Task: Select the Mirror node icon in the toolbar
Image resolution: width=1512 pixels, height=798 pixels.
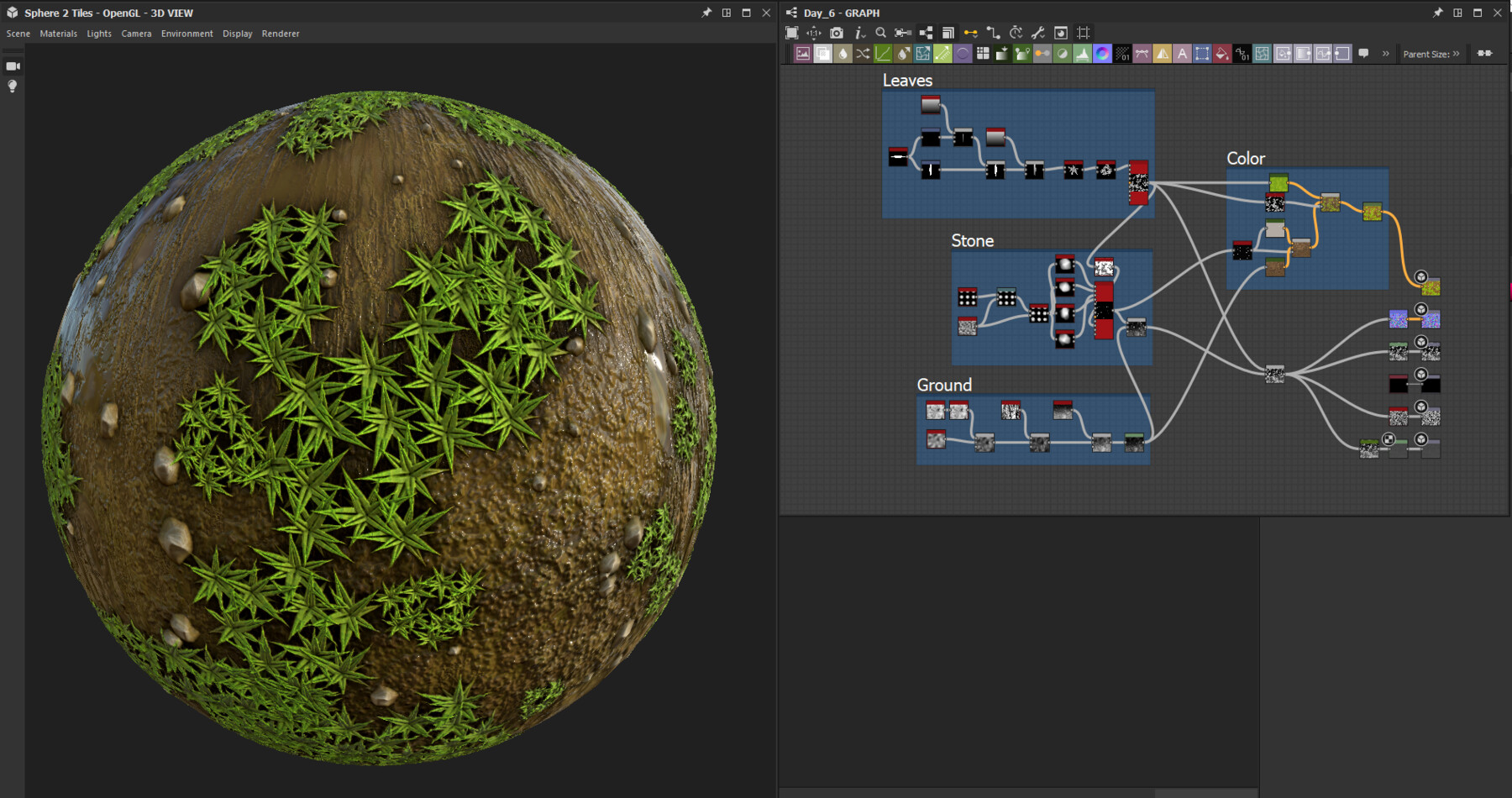Action: click(1161, 54)
